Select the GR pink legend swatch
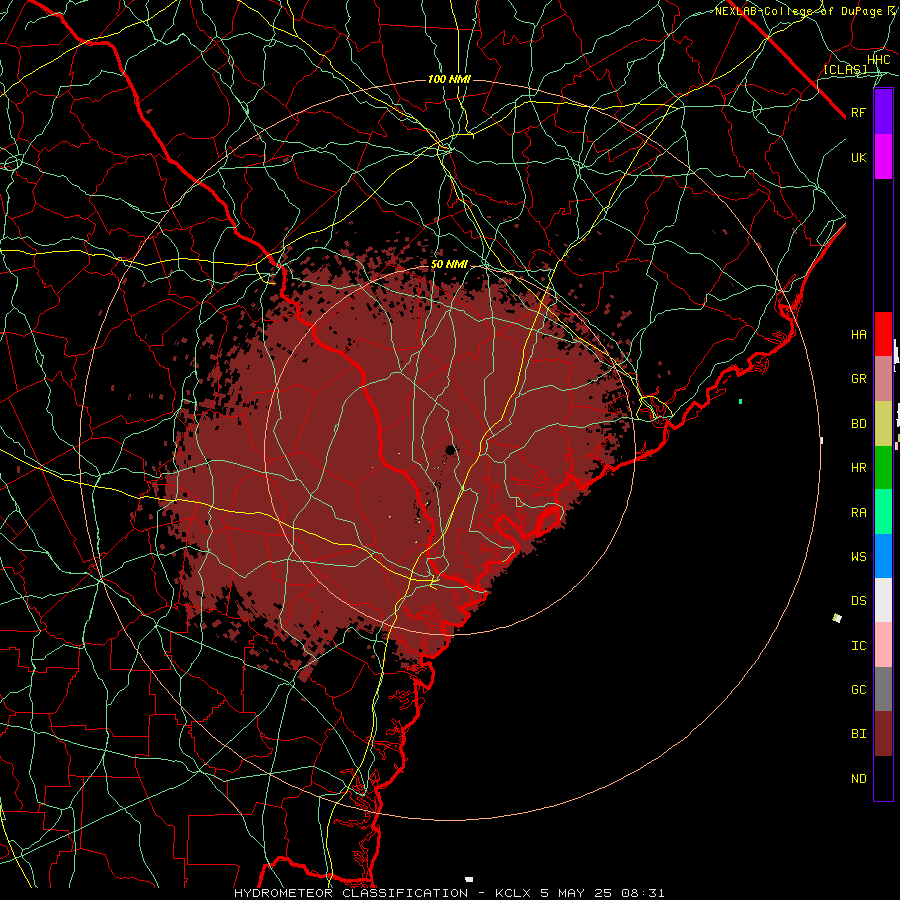 (883, 379)
